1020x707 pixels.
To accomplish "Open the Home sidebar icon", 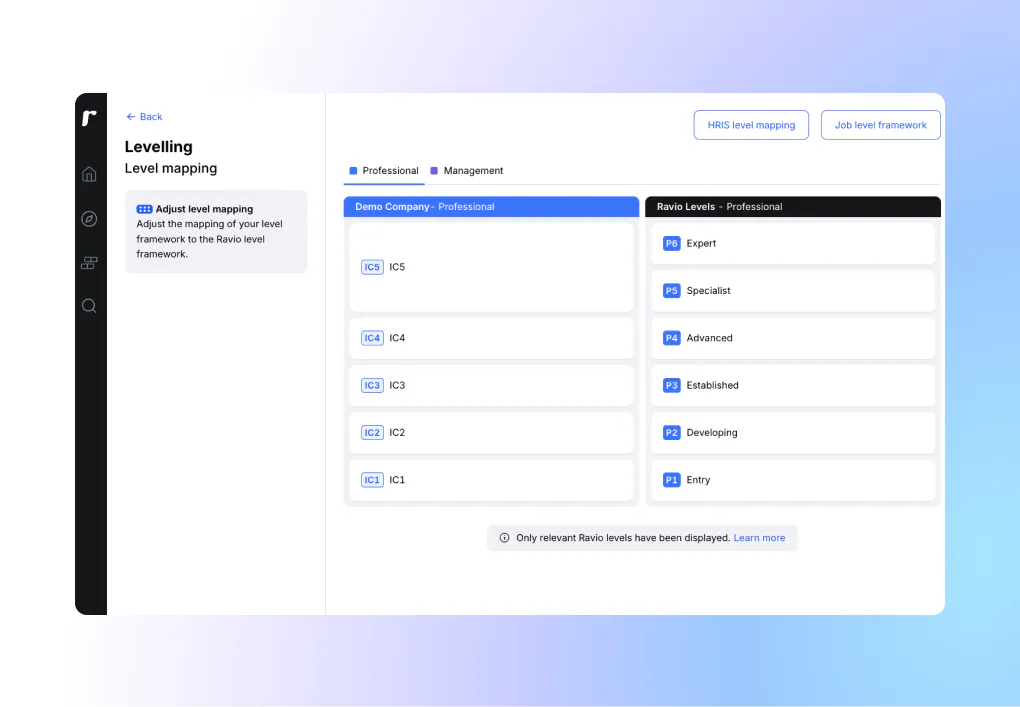I will [x=89, y=174].
